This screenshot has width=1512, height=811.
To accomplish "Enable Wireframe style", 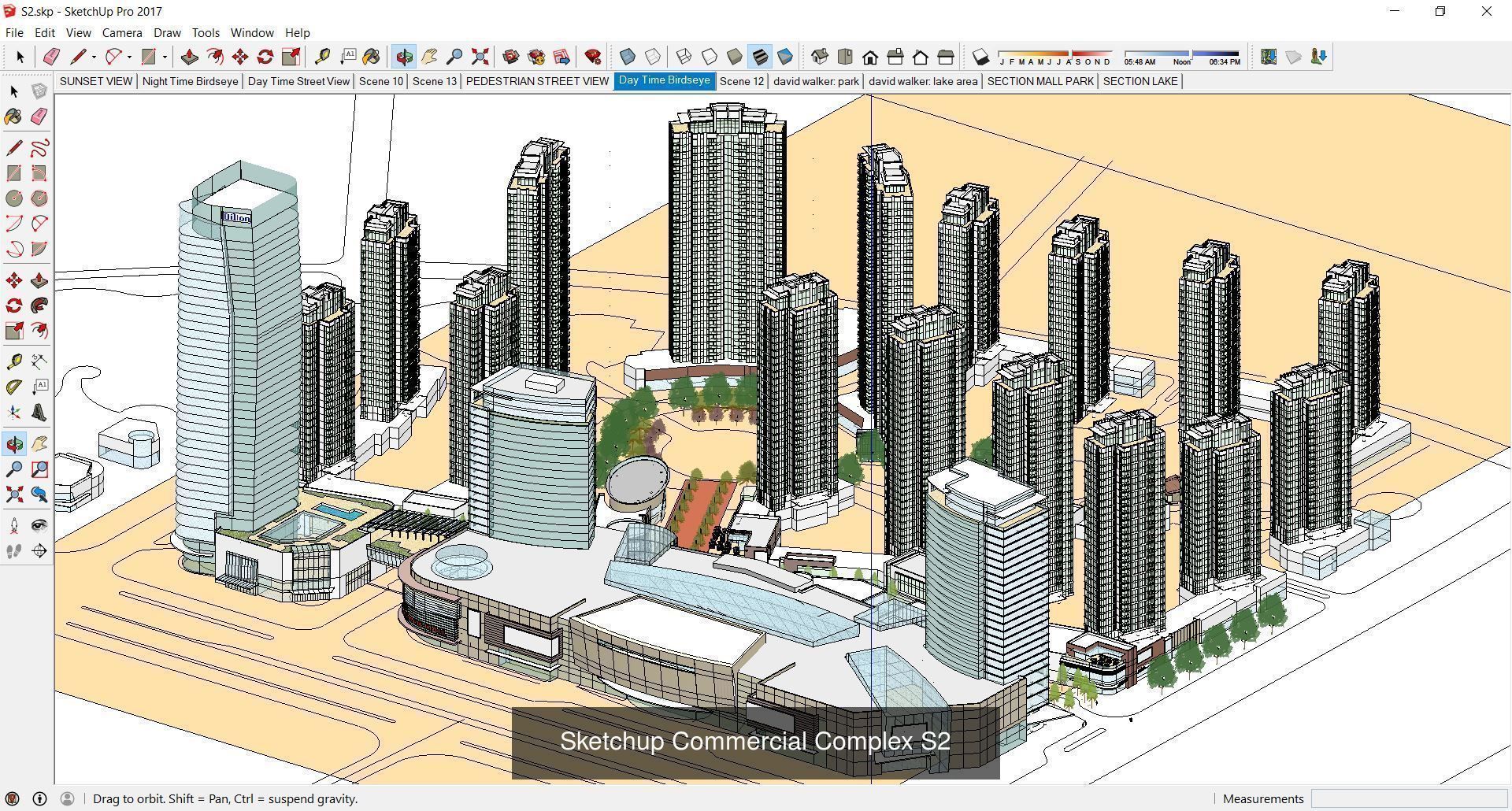I will point(684,57).
